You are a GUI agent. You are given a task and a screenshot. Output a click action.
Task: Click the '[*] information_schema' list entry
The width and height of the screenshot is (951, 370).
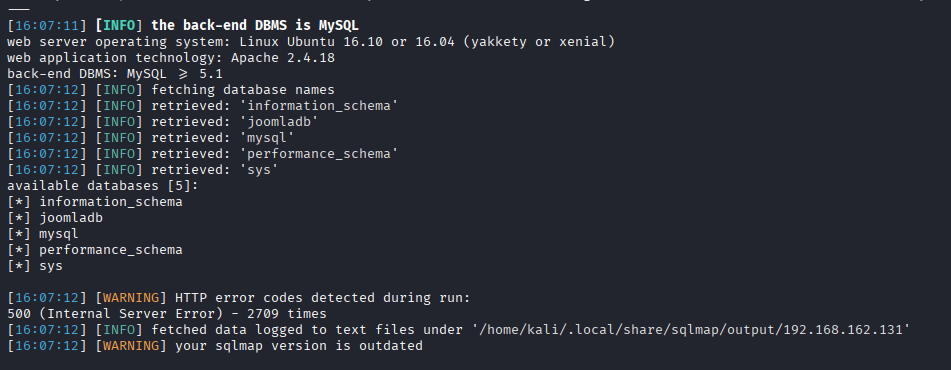click(95, 201)
